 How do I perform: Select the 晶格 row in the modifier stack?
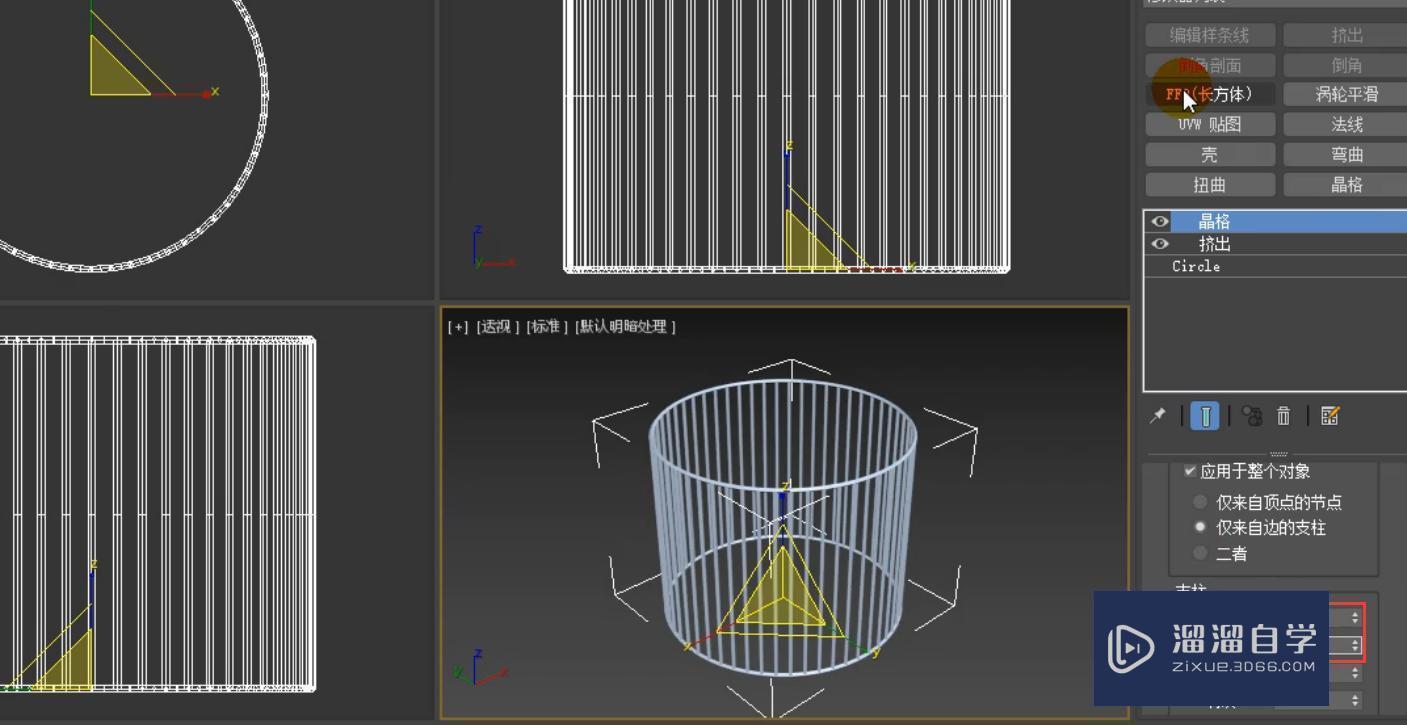[x=1275, y=222]
